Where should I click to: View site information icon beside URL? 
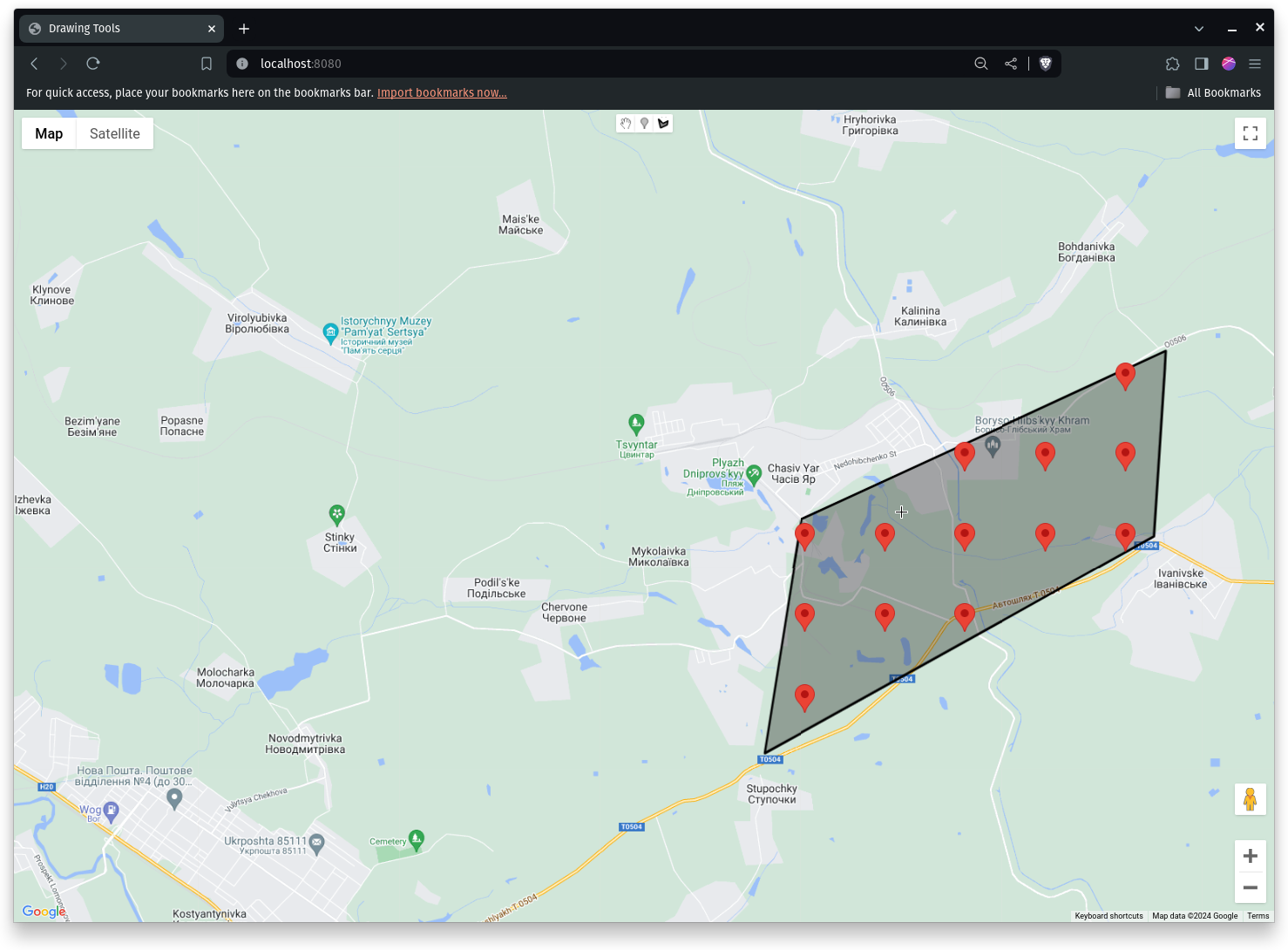[x=242, y=64]
